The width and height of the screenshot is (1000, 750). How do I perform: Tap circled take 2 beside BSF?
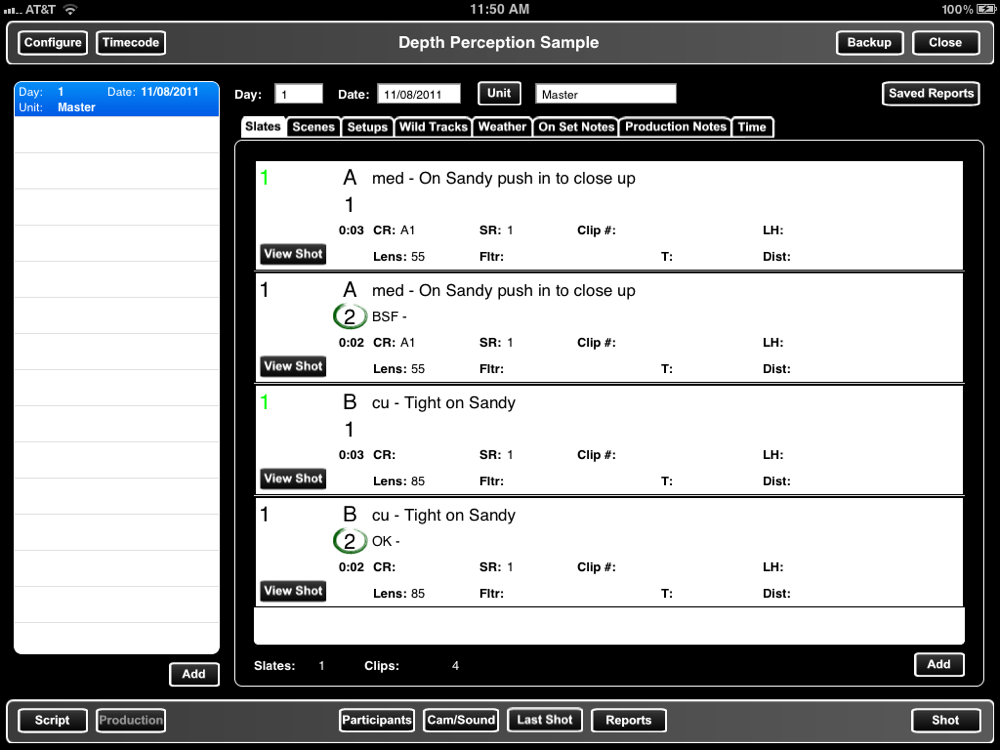pos(349,316)
